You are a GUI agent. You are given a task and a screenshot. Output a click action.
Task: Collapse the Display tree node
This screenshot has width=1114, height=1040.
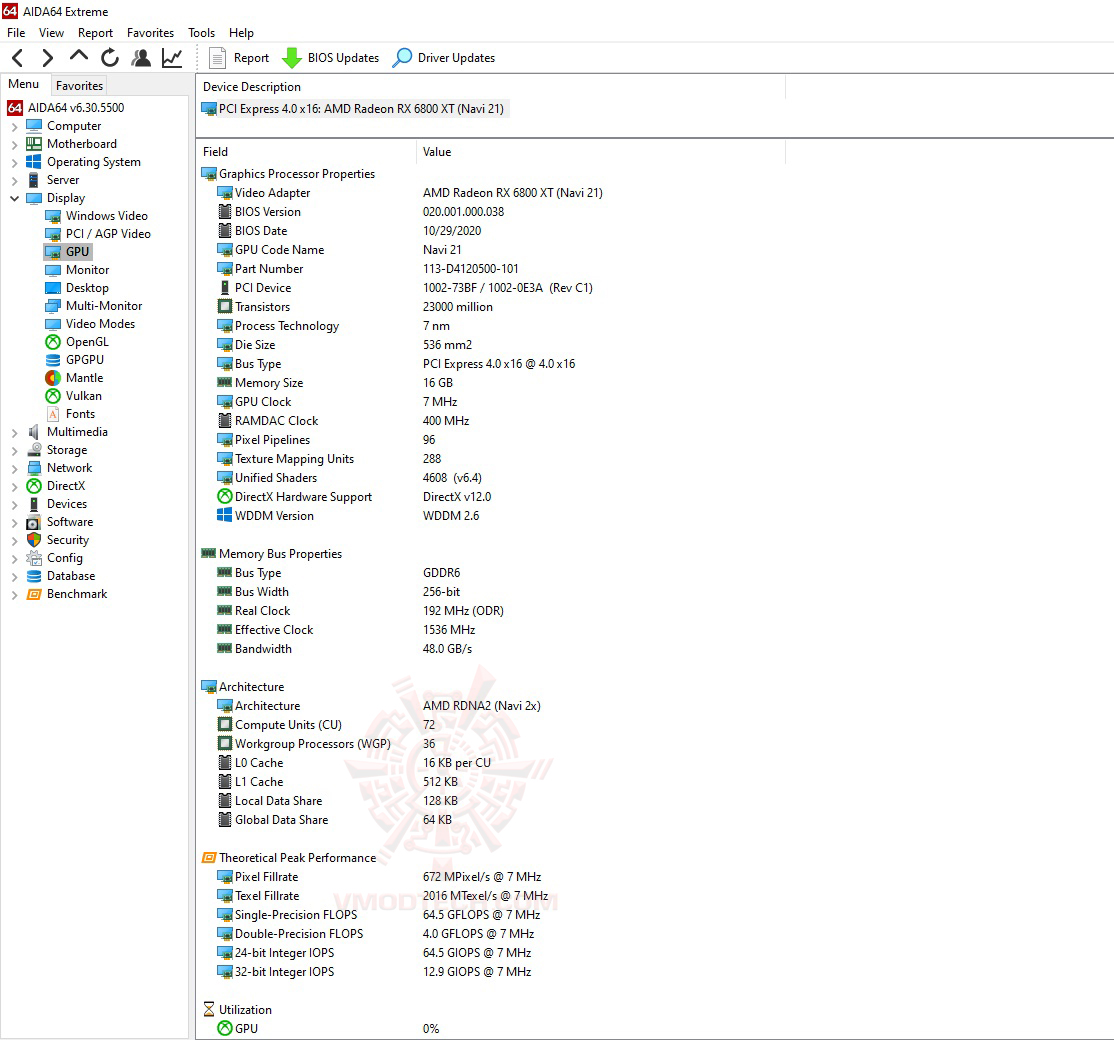14,198
